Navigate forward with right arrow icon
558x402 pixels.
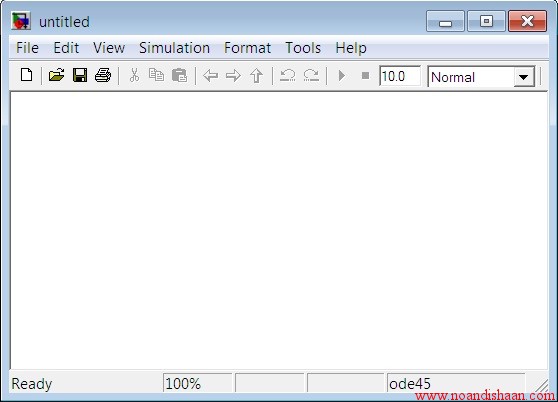[x=233, y=75]
